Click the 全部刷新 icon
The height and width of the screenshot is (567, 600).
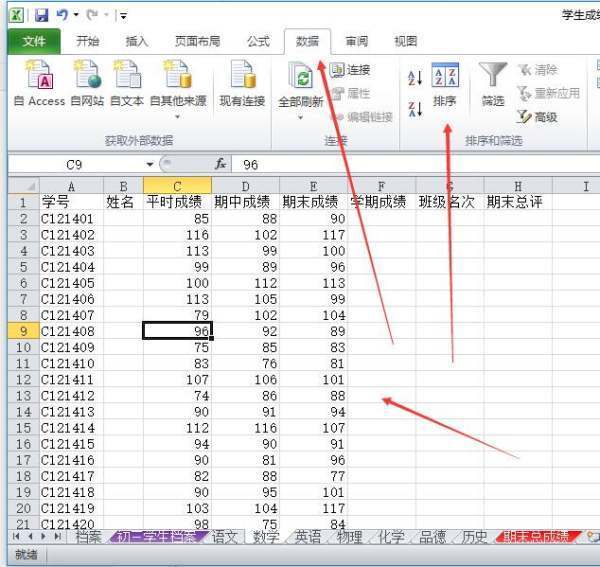point(301,76)
